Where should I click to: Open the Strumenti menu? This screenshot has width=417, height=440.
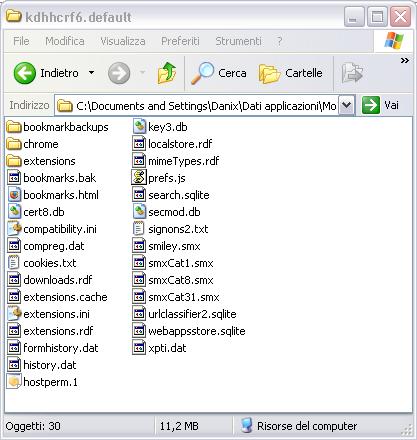tap(238, 41)
